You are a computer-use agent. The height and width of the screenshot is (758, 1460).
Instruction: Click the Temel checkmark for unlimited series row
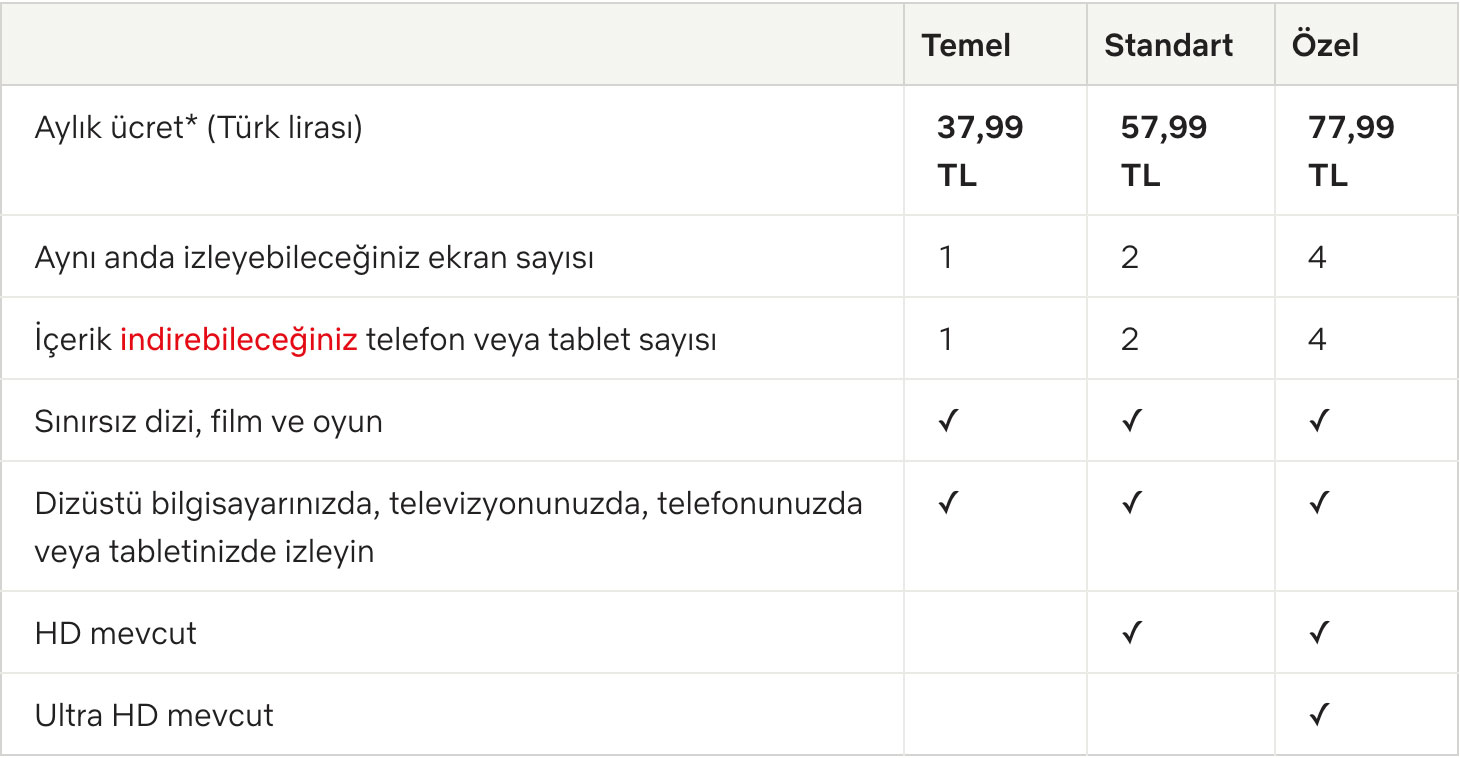point(948,422)
